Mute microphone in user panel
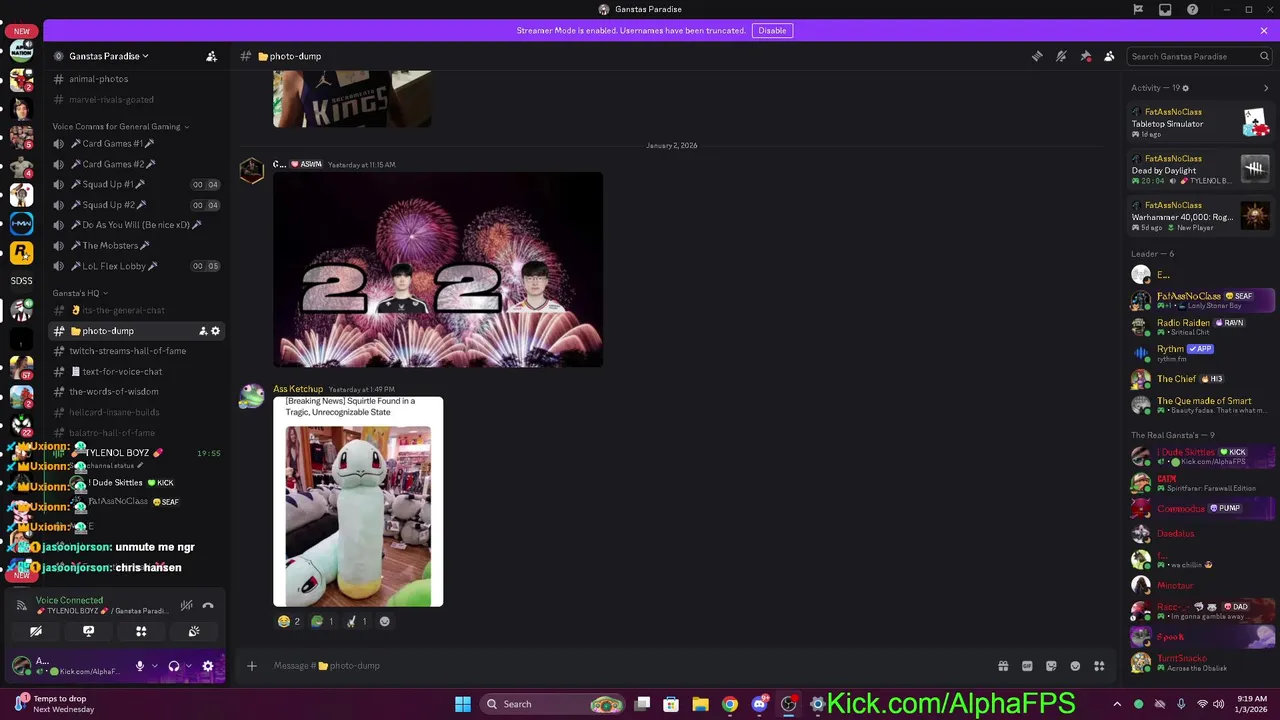 pos(140,666)
